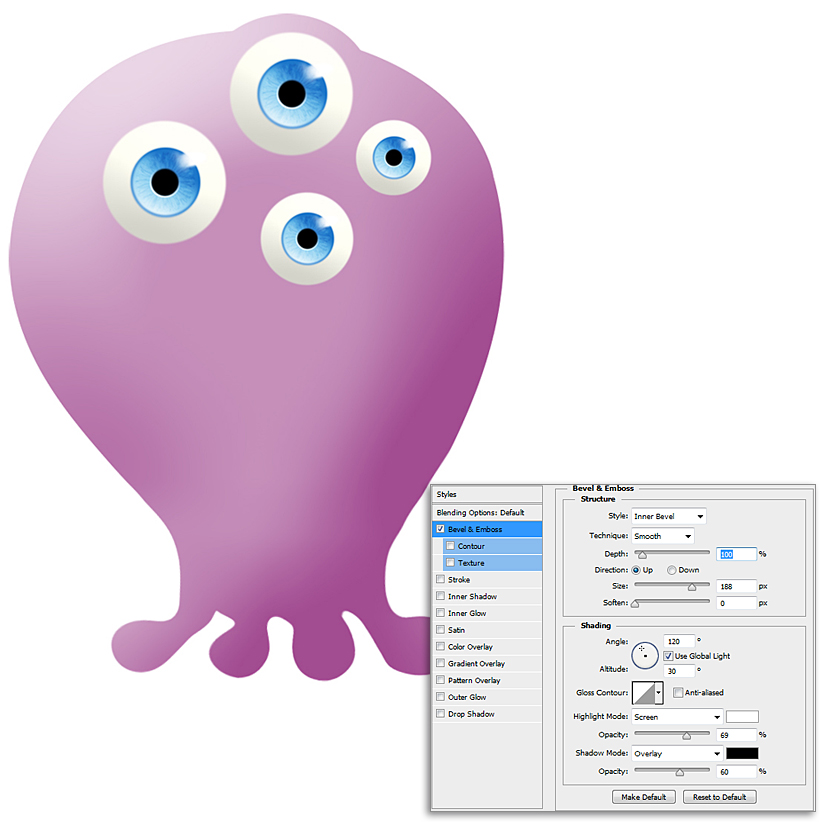Enable the Gradient Overlay checkbox
This screenshot has height=830, width=830.
(x=440, y=663)
